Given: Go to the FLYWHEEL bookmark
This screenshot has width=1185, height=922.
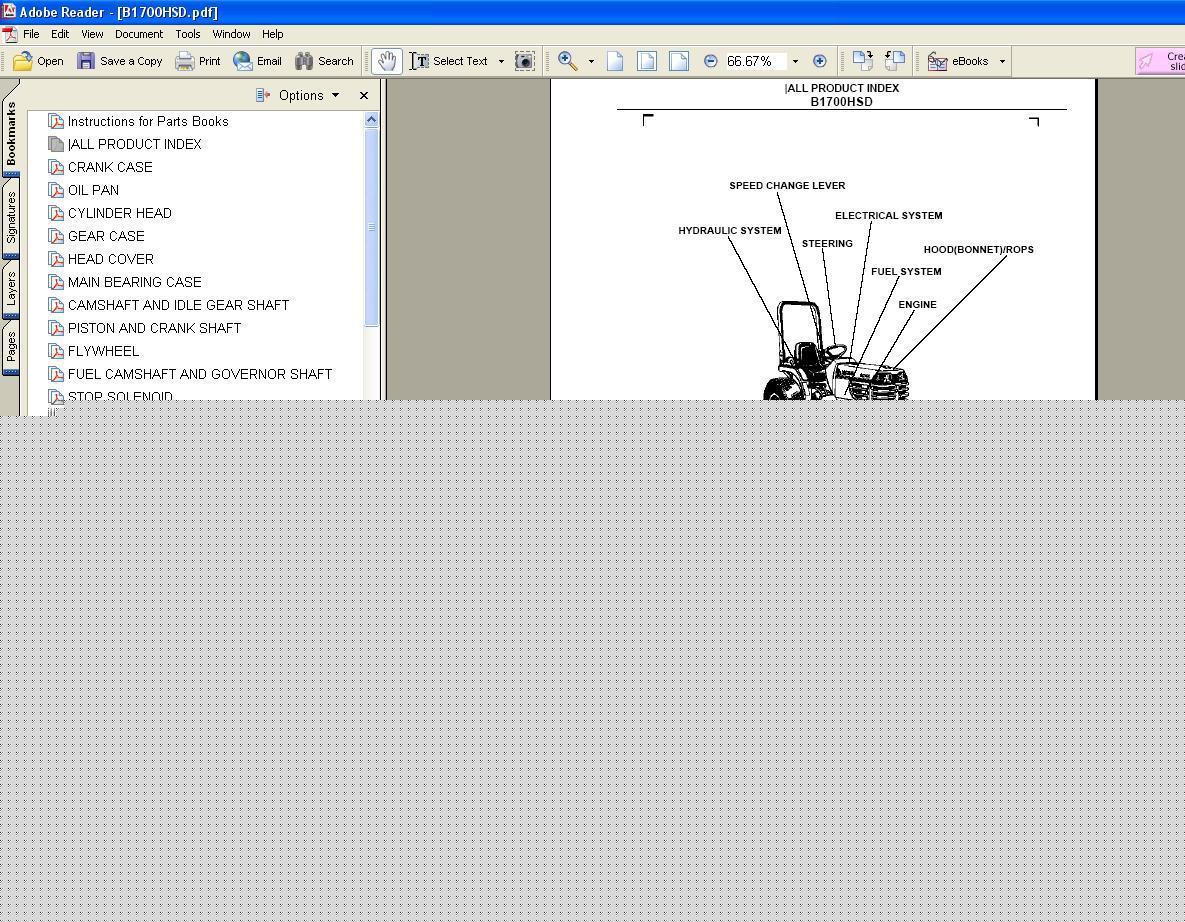Looking at the screenshot, I should pyautogui.click(x=103, y=351).
